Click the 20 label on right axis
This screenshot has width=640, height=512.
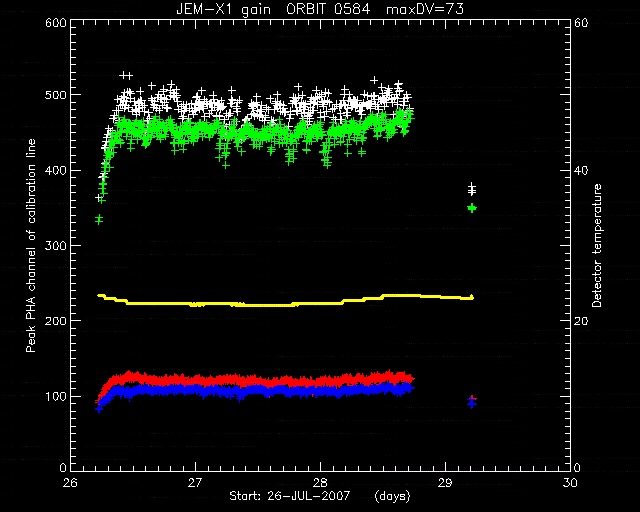point(581,321)
